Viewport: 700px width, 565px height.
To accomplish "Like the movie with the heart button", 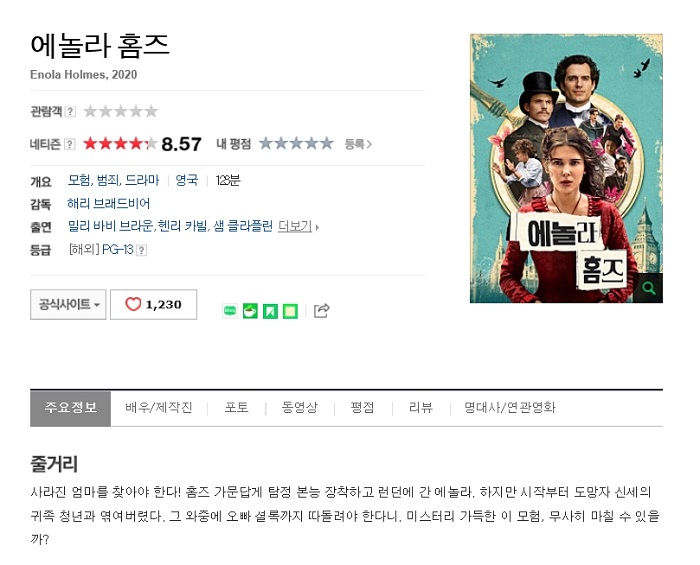I will (x=154, y=304).
